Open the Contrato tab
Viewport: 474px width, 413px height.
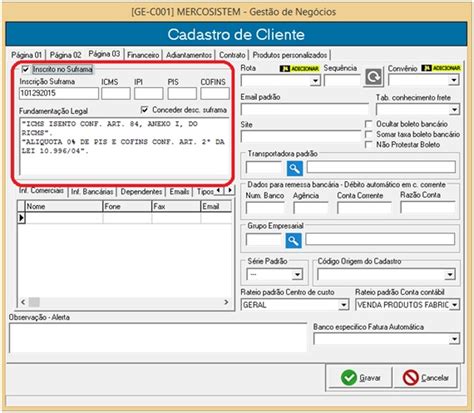click(232, 55)
